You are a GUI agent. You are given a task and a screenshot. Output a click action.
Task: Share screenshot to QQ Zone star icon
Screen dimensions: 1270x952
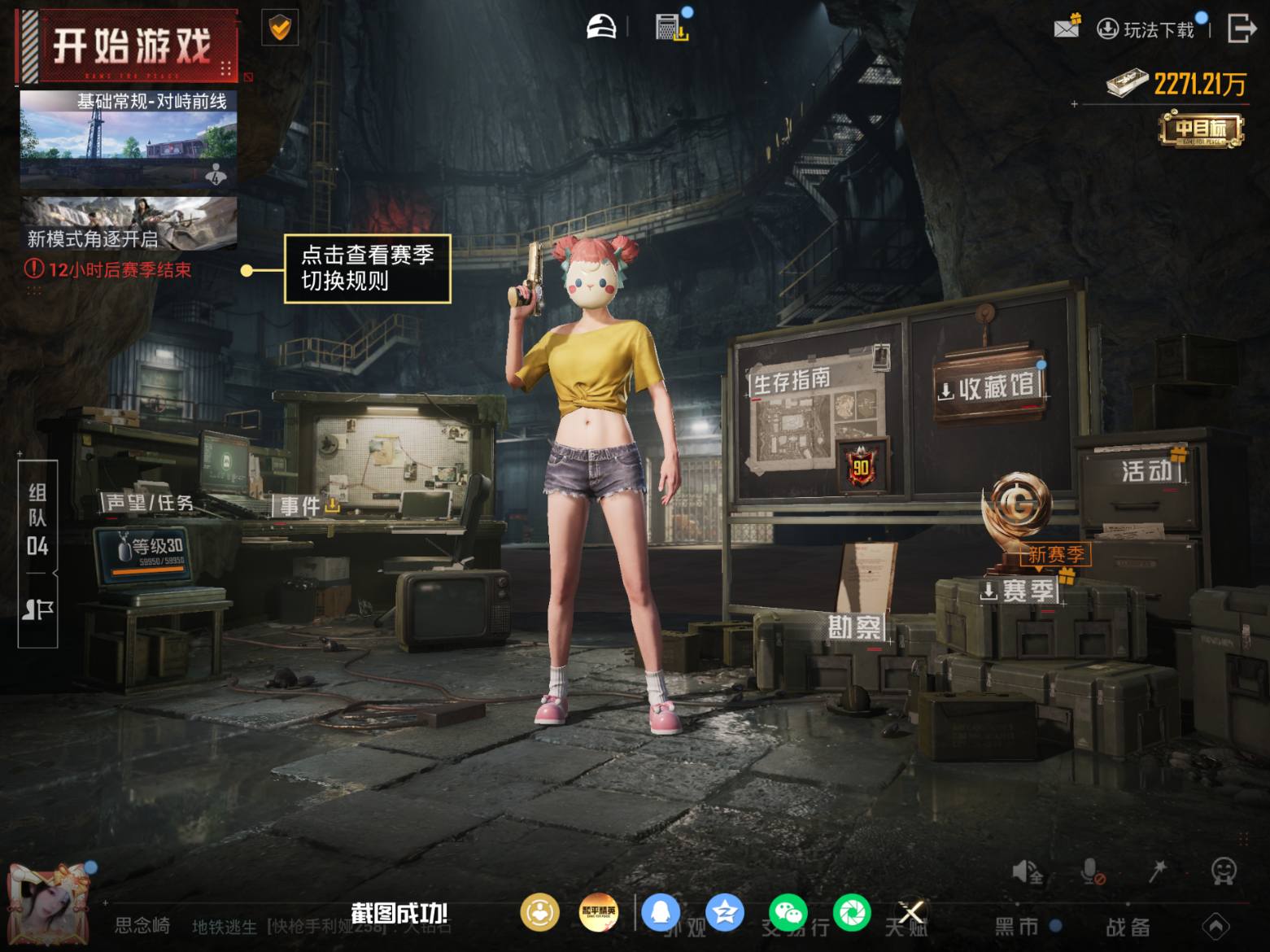[x=725, y=913]
